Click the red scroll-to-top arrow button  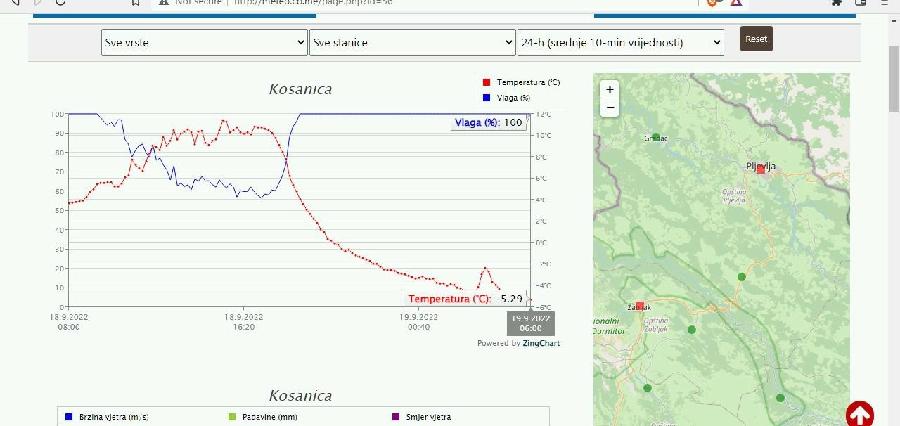pyautogui.click(x=860, y=414)
